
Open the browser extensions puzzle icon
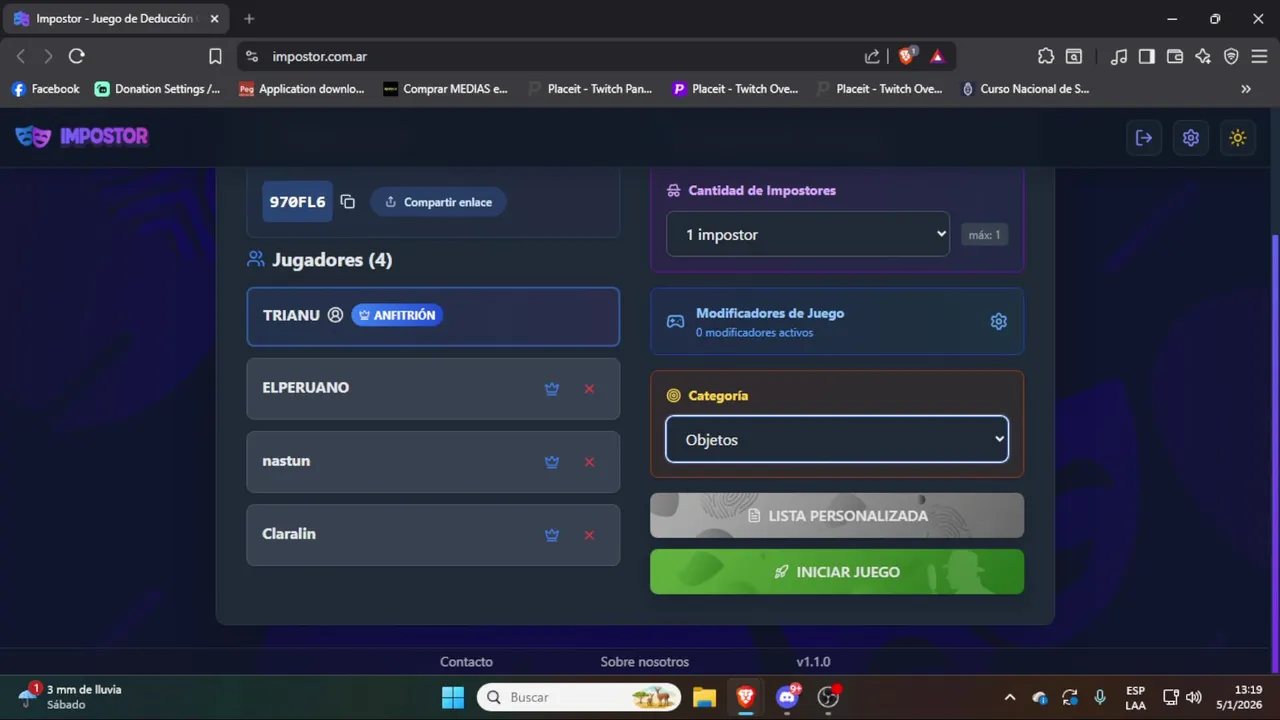(1046, 57)
